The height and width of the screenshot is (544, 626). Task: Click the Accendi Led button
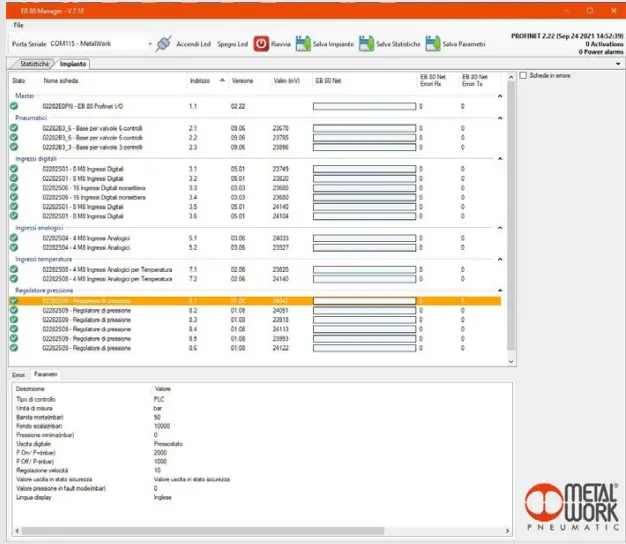pos(193,44)
